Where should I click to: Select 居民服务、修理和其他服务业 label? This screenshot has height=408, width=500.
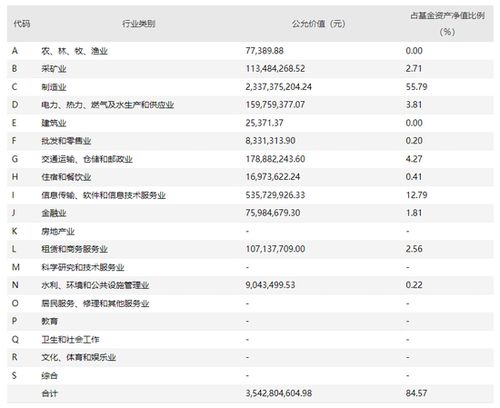coord(95,304)
